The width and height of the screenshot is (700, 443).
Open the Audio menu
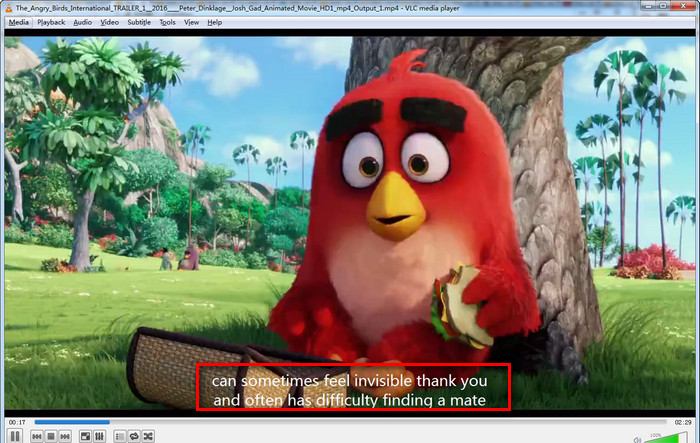point(83,22)
